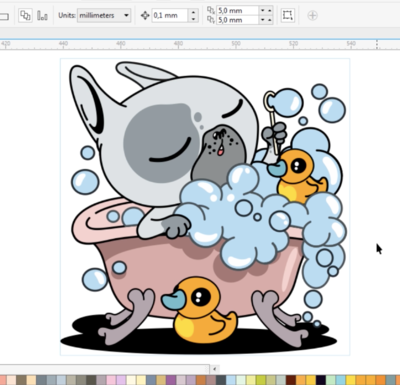This screenshot has width=400, height=385.
Task: Click the upper 5,0 mm duplicate distance field
Action: pos(237,11)
